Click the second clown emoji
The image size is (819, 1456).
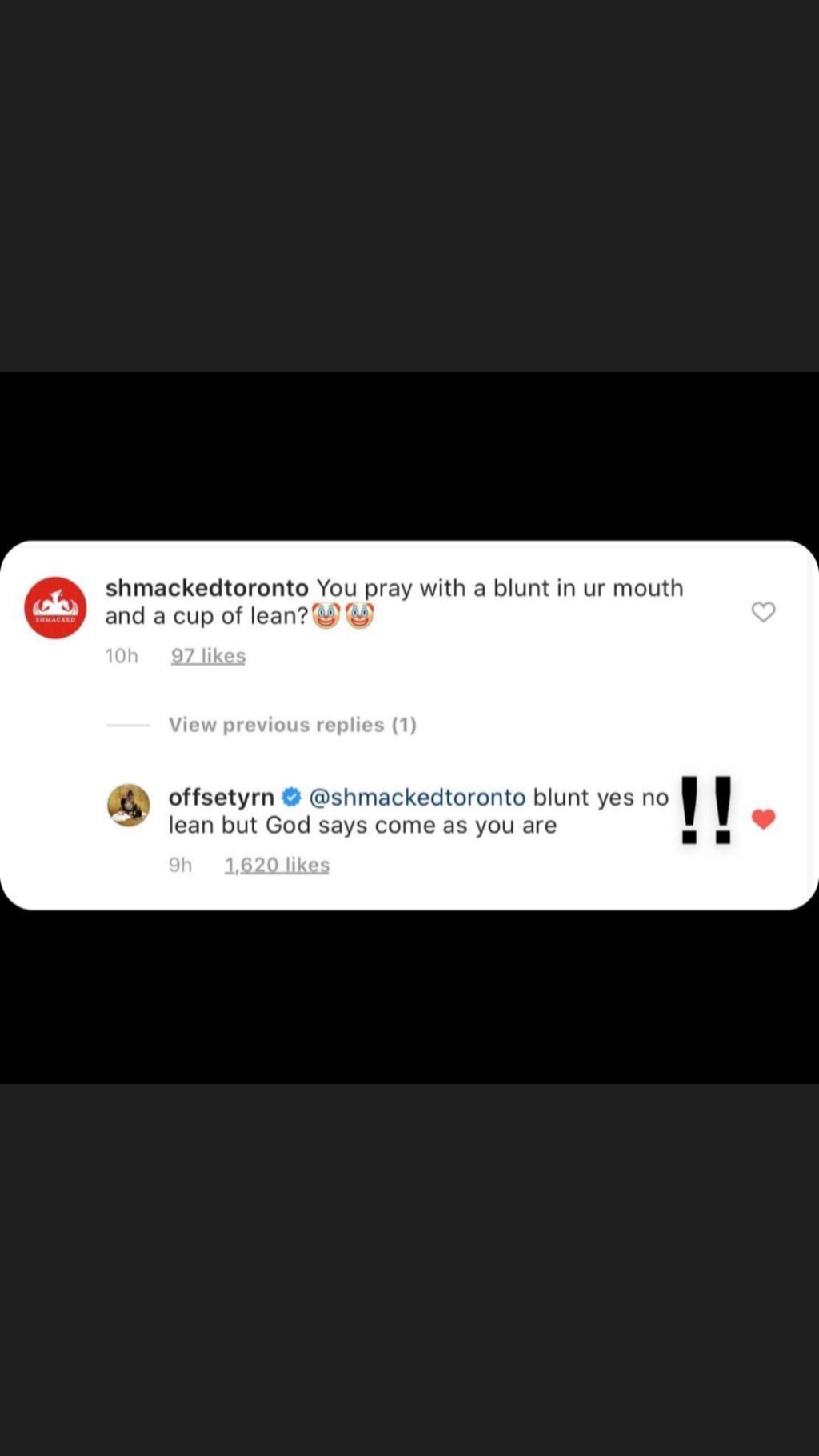tap(360, 615)
